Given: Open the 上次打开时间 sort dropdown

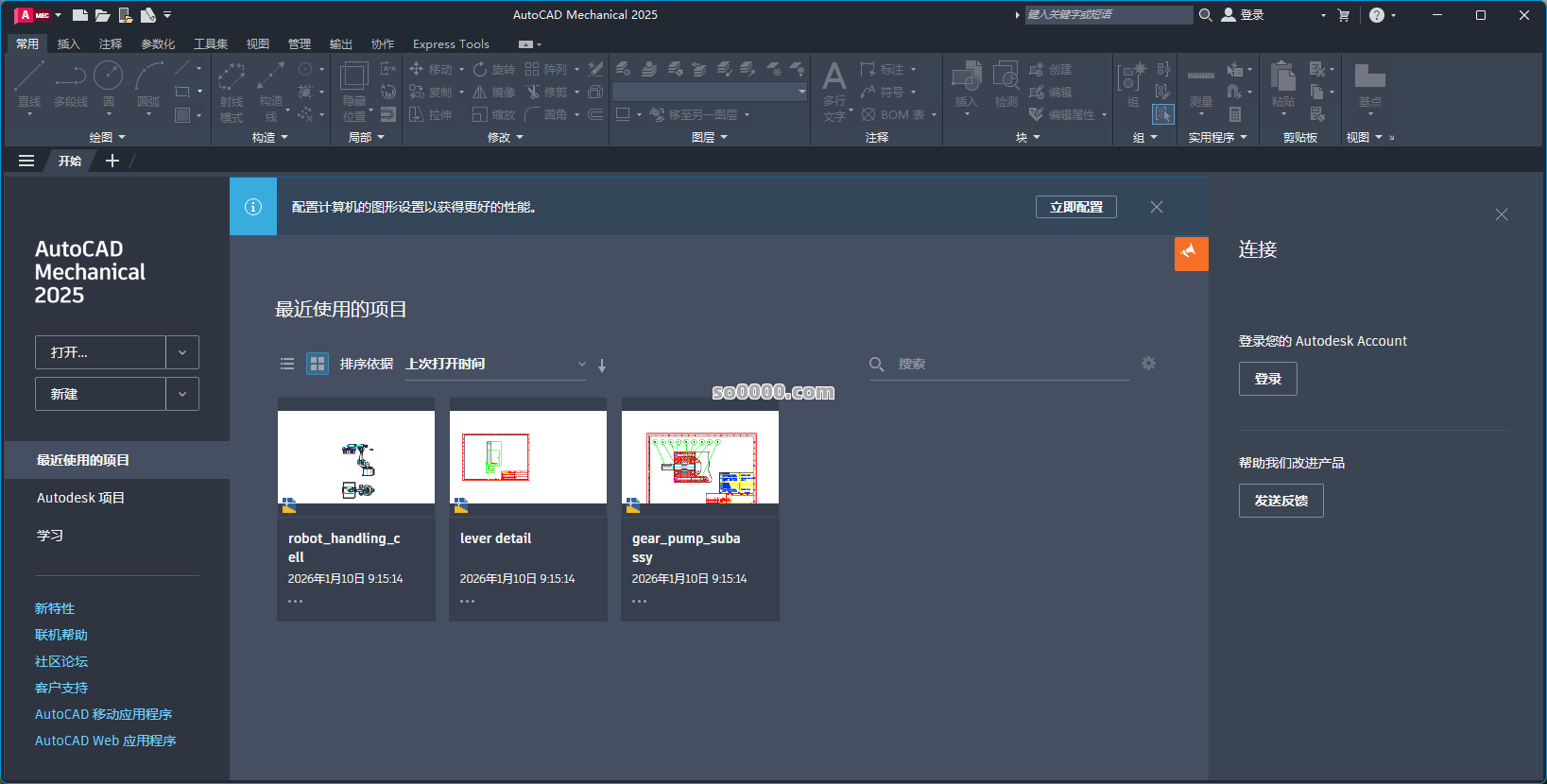Looking at the screenshot, I should point(495,365).
